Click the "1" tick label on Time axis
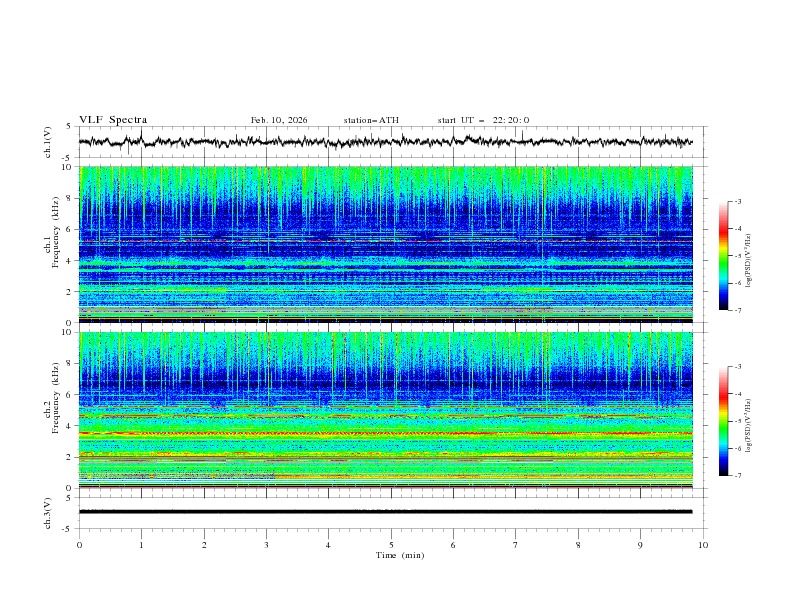The image size is (792, 612). point(141,545)
